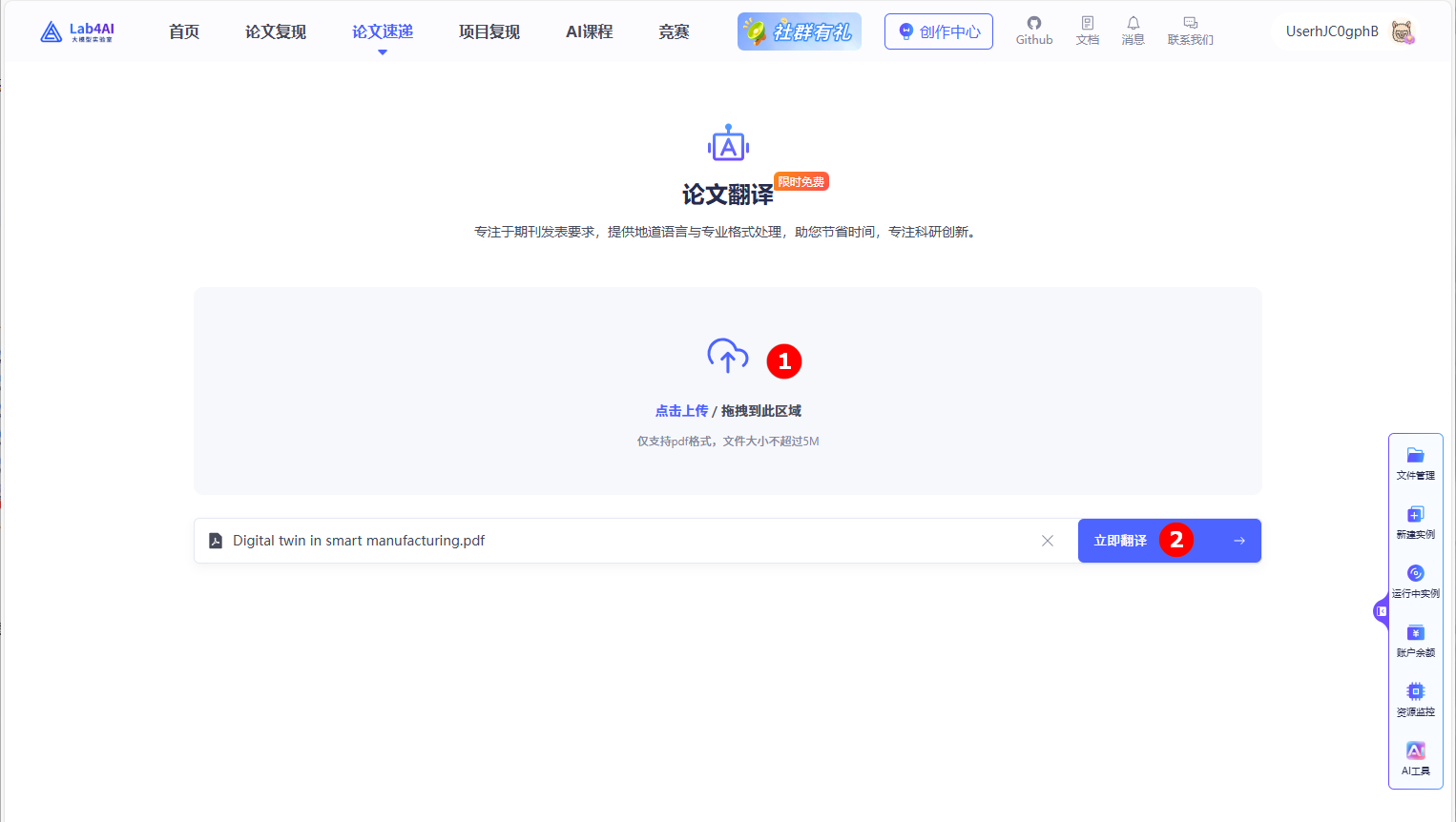Image resolution: width=1456 pixels, height=822 pixels.
Task: Open the UserhJC0gphB account menu
Action: pyautogui.click(x=1332, y=31)
